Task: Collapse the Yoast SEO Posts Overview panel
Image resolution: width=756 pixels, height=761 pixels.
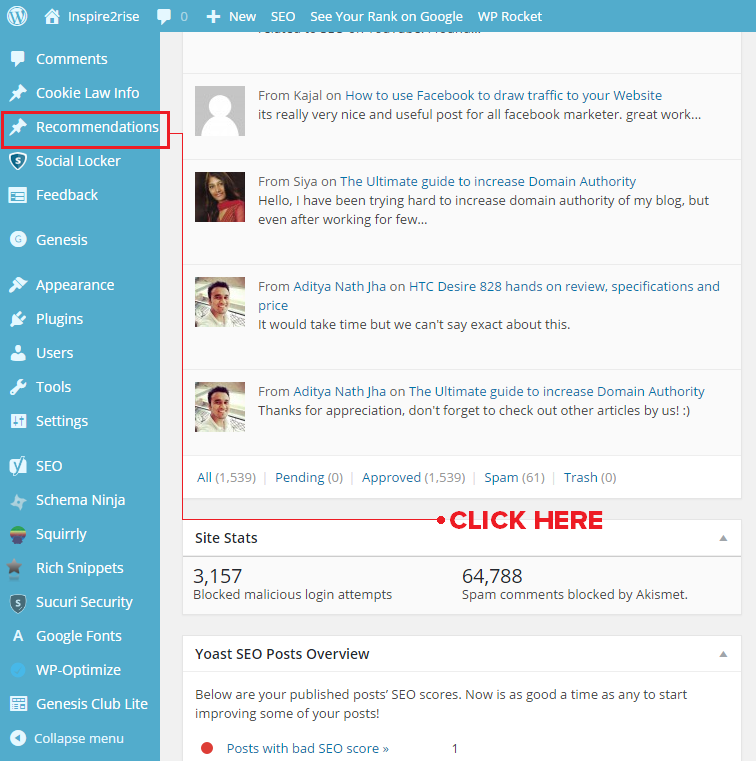Action: coord(723,654)
